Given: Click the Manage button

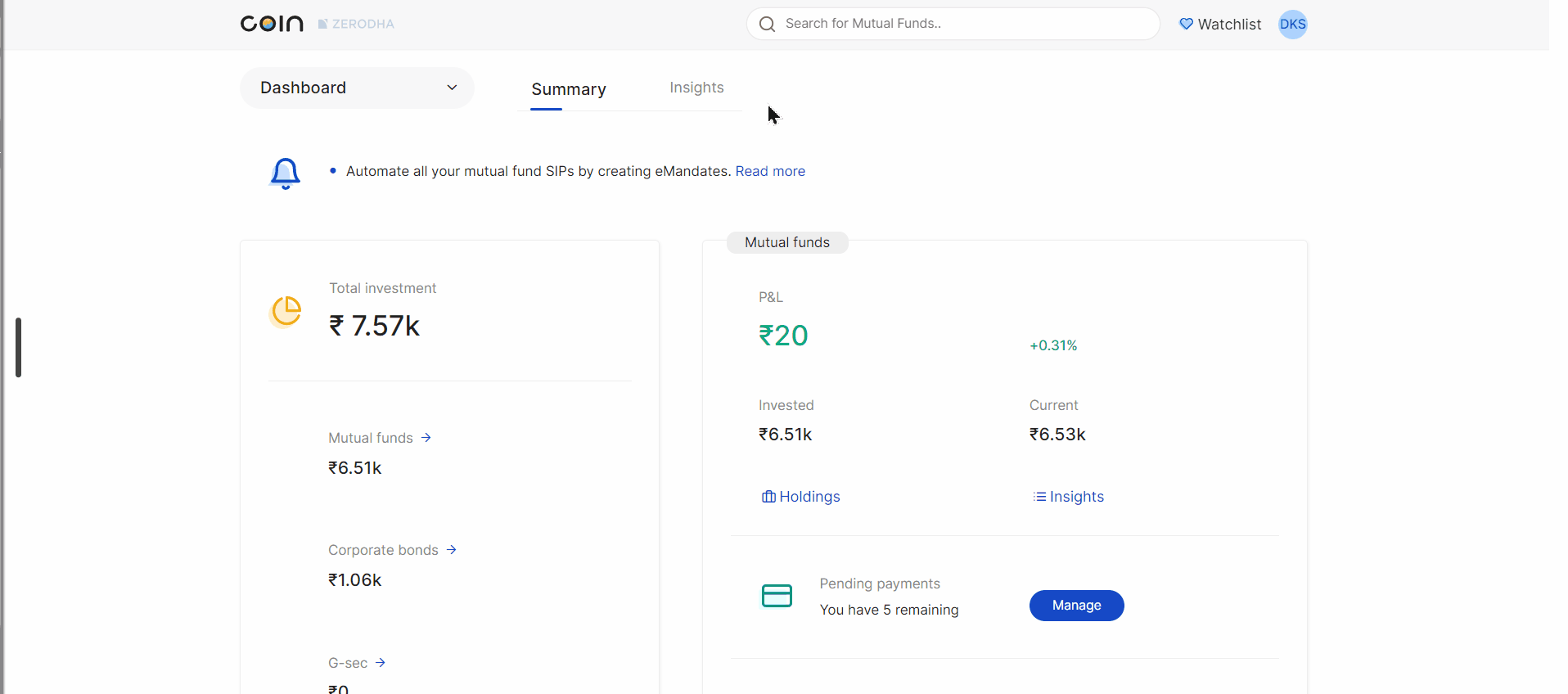Looking at the screenshot, I should (1076, 606).
